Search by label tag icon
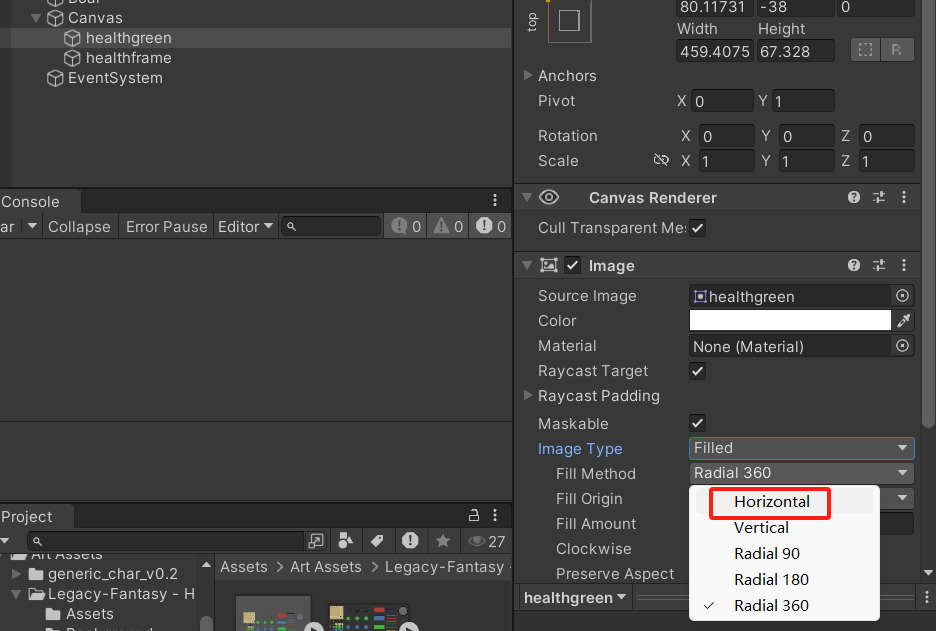The width and height of the screenshot is (936, 631). coord(377,541)
